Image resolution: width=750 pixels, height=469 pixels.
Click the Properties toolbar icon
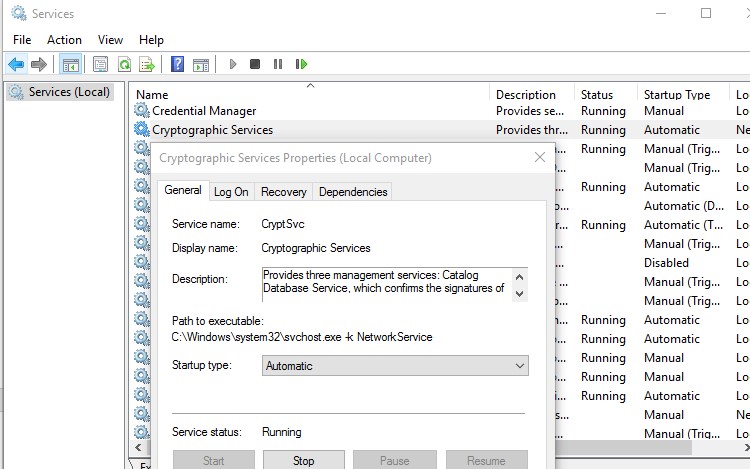click(x=100, y=64)
